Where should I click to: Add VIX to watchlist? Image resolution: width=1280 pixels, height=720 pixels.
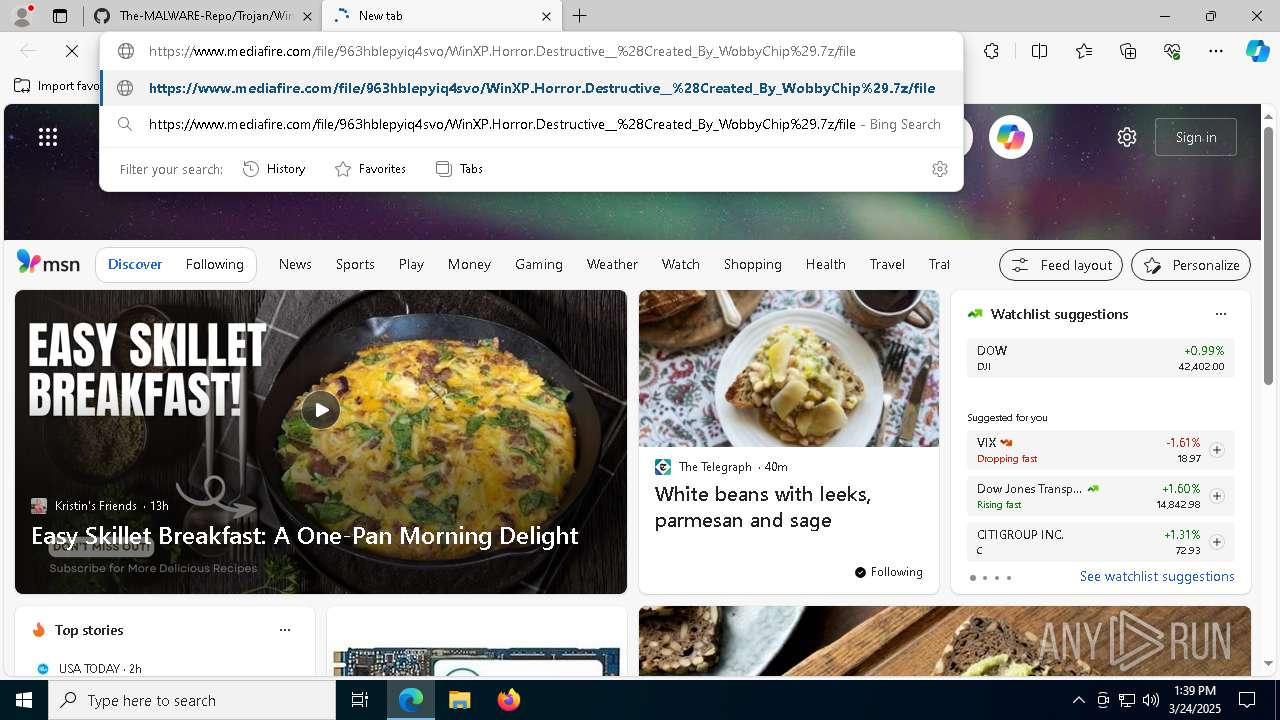click(1217, 450)
